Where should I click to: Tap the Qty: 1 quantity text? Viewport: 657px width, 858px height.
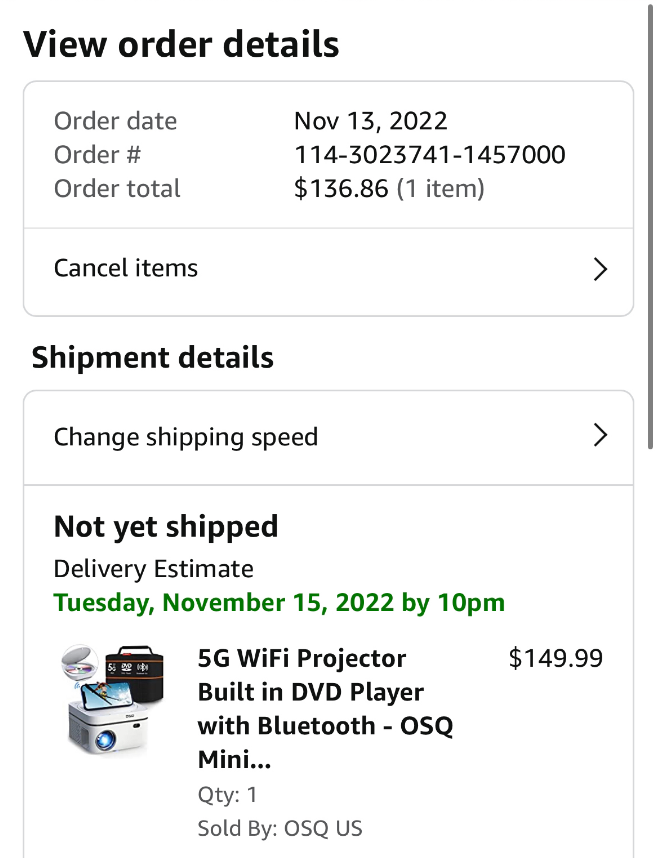click(228, 795)
